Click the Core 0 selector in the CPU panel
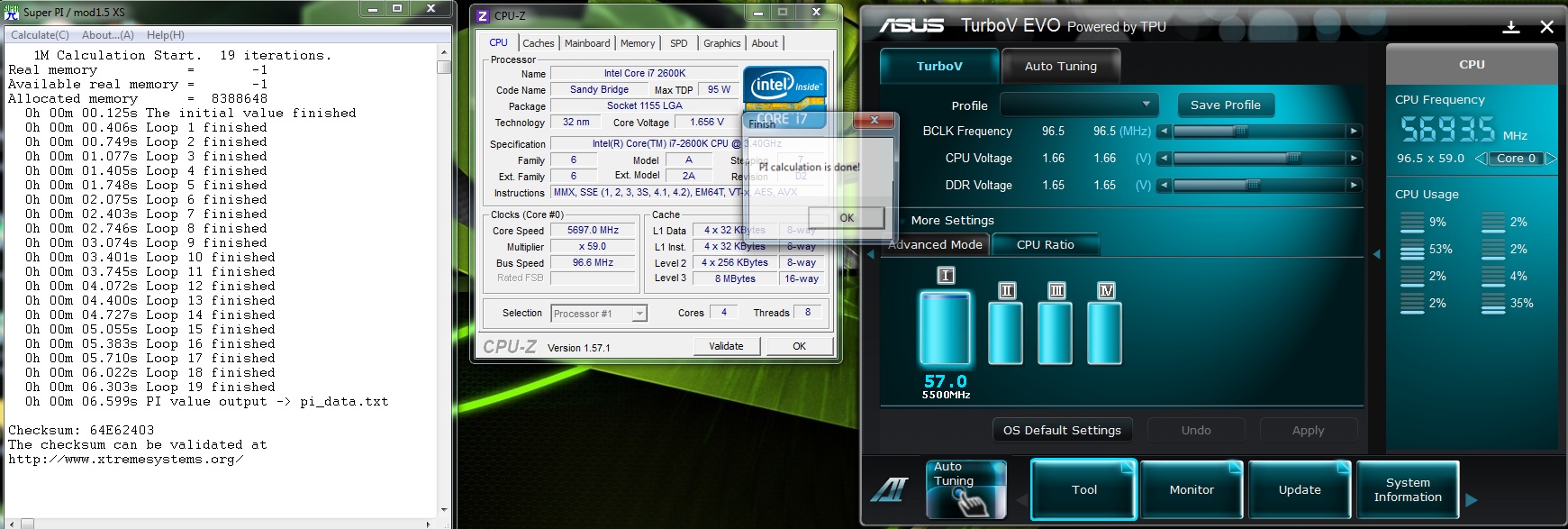Viewport: 1568px width, 529px height. [1516, 159]
